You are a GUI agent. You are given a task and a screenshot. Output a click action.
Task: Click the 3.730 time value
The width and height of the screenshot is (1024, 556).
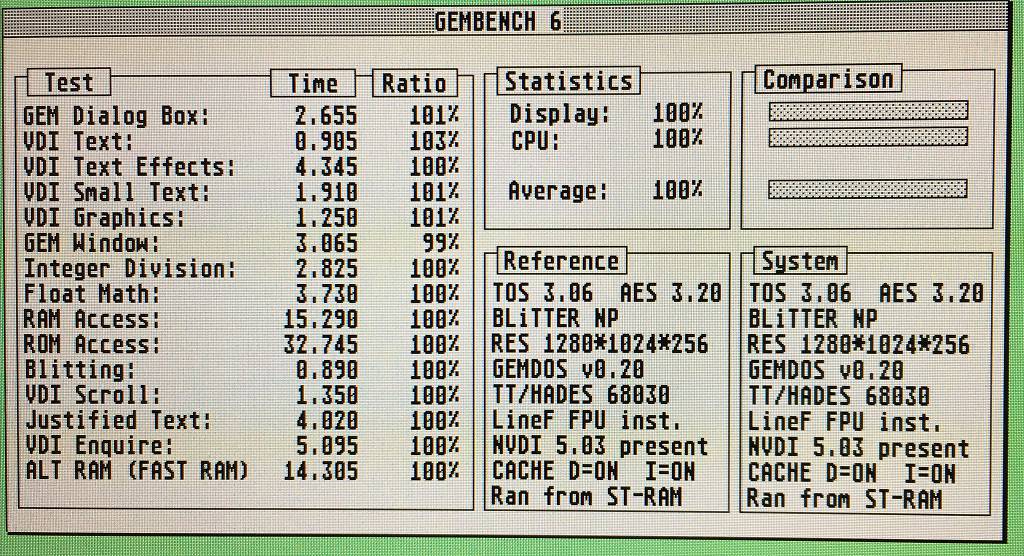coord(326,295)
